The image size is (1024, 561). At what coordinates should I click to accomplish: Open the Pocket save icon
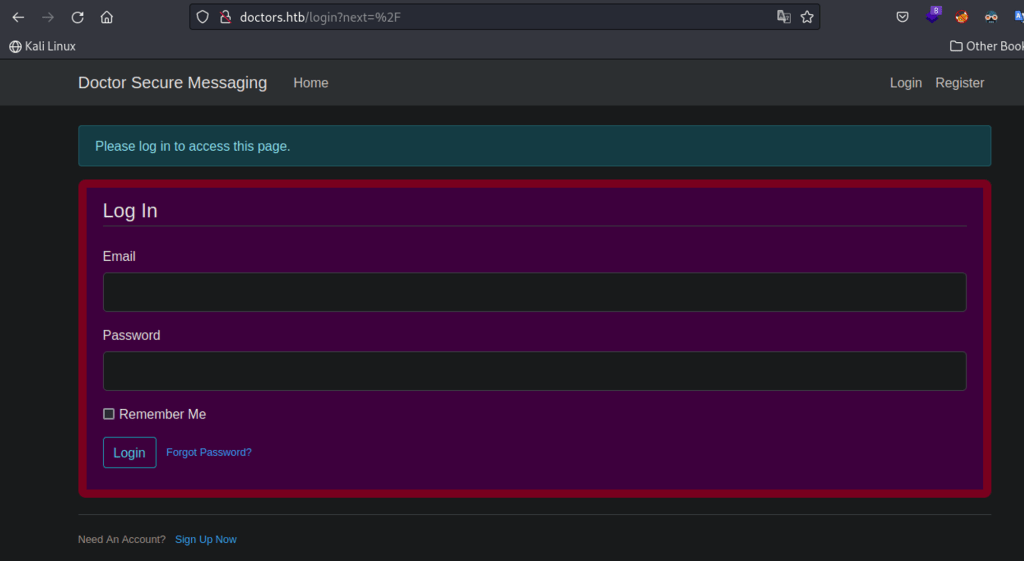[902, 17]
